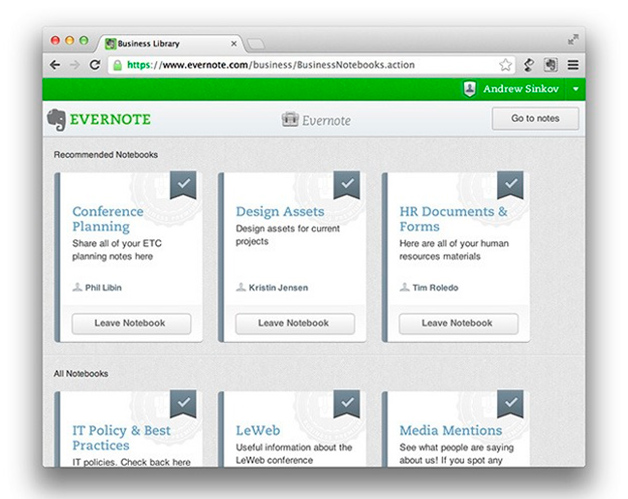The height and width of the screenshot is (499, 628).
Task: Click the person icon next to Kristin Jensen
Action: coord(241,287)
